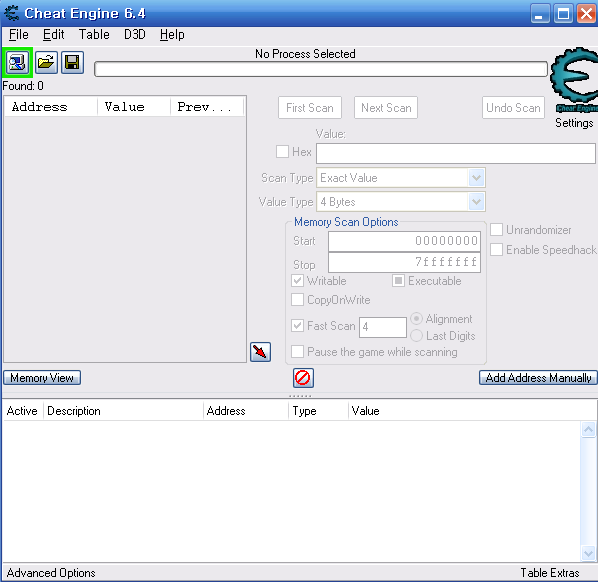Open Table Extras
This screenshot has width=598, height=582.
coord(550,573)
